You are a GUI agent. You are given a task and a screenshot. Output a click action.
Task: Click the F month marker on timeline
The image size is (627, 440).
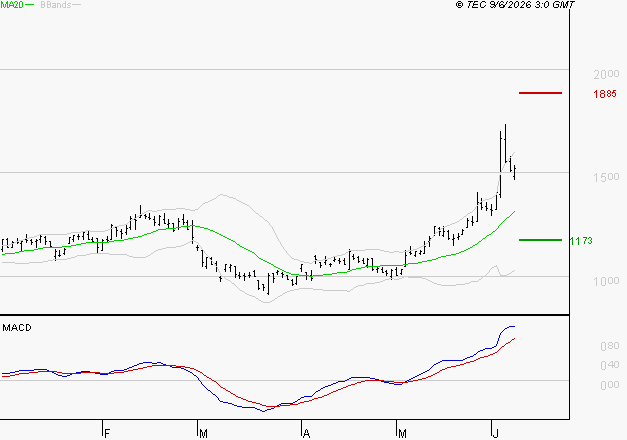(107, 434)
